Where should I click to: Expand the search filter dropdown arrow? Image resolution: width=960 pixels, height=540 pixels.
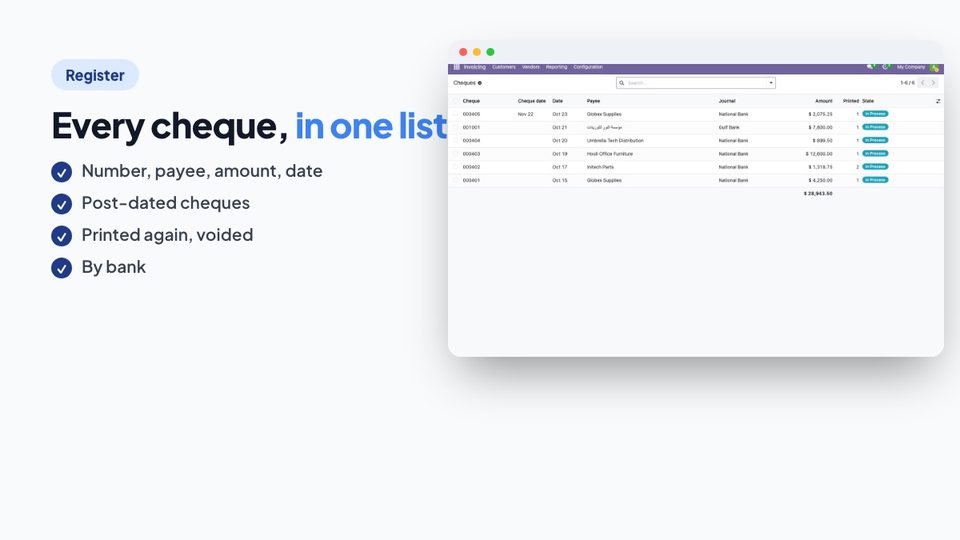[x=771, y=83]
